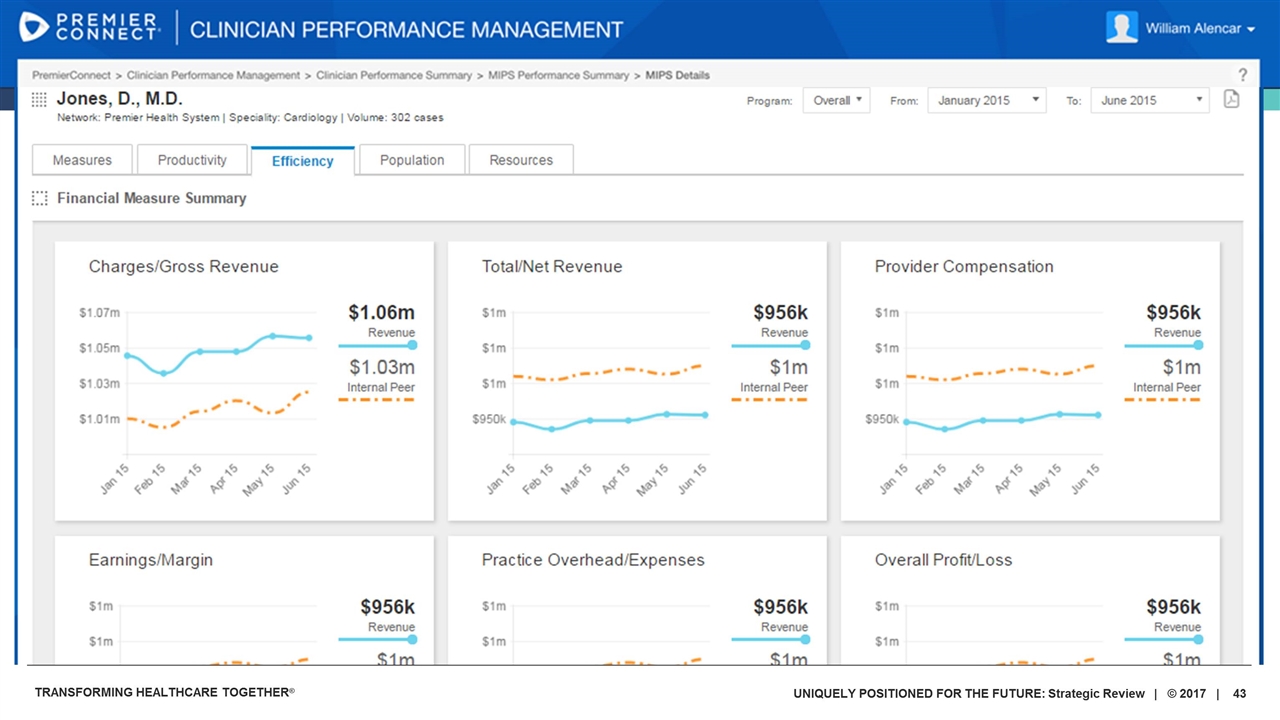Click Revenue legend line in Charges/Gross Revenue
Image resolution: width=1280 pixels, height=720 pixels.
tap(377, 345)
